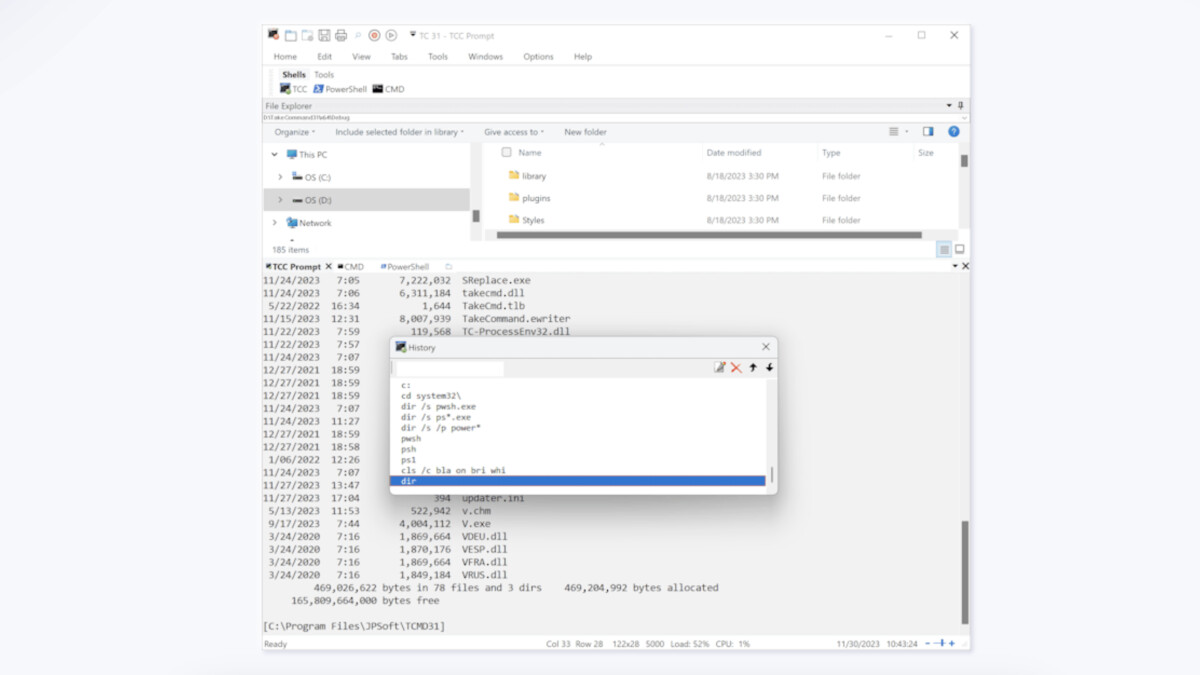Click the print icon in quick access toolbar
Image resolution: width=1200 pixels, height=675 pixels.
tap(341, 35)
